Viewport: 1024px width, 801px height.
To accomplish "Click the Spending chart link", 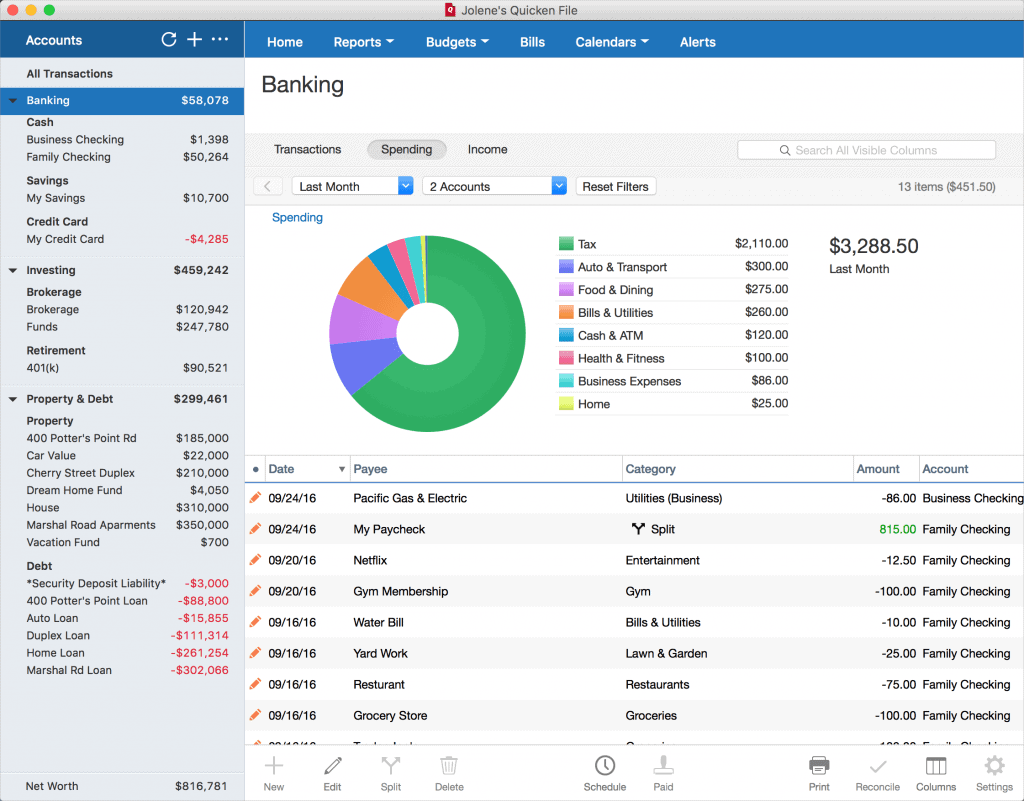I will 297,217.
